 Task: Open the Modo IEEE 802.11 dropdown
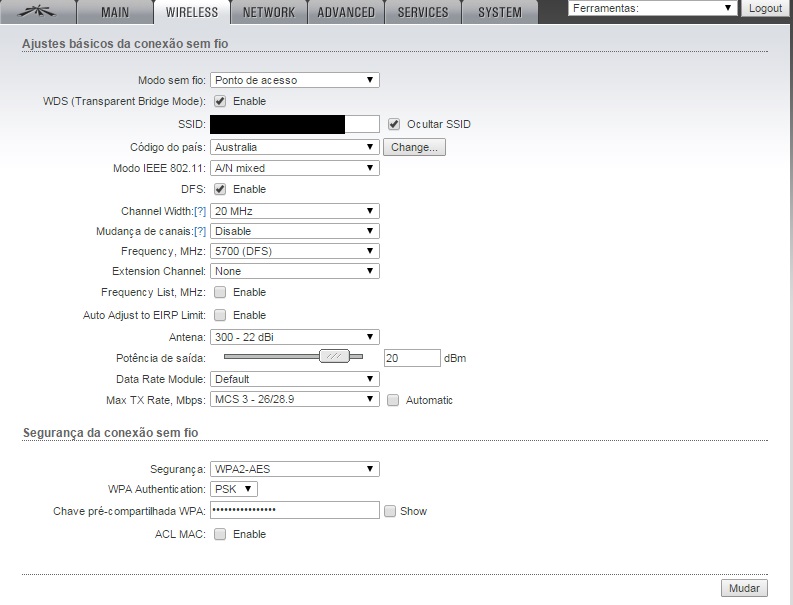pyautogui.click(x=295, y=168)
